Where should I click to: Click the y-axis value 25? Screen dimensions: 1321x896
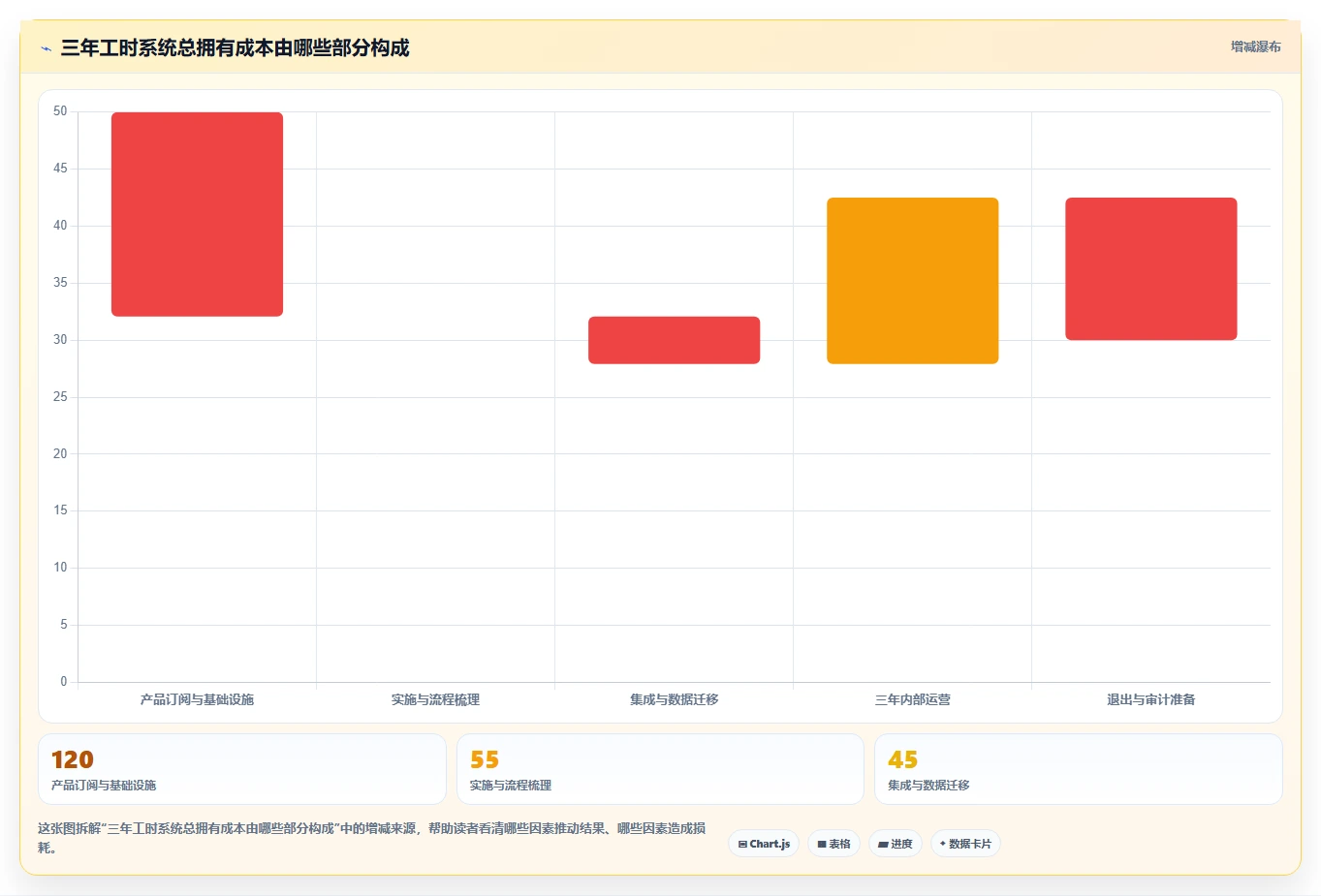[60, 397]
